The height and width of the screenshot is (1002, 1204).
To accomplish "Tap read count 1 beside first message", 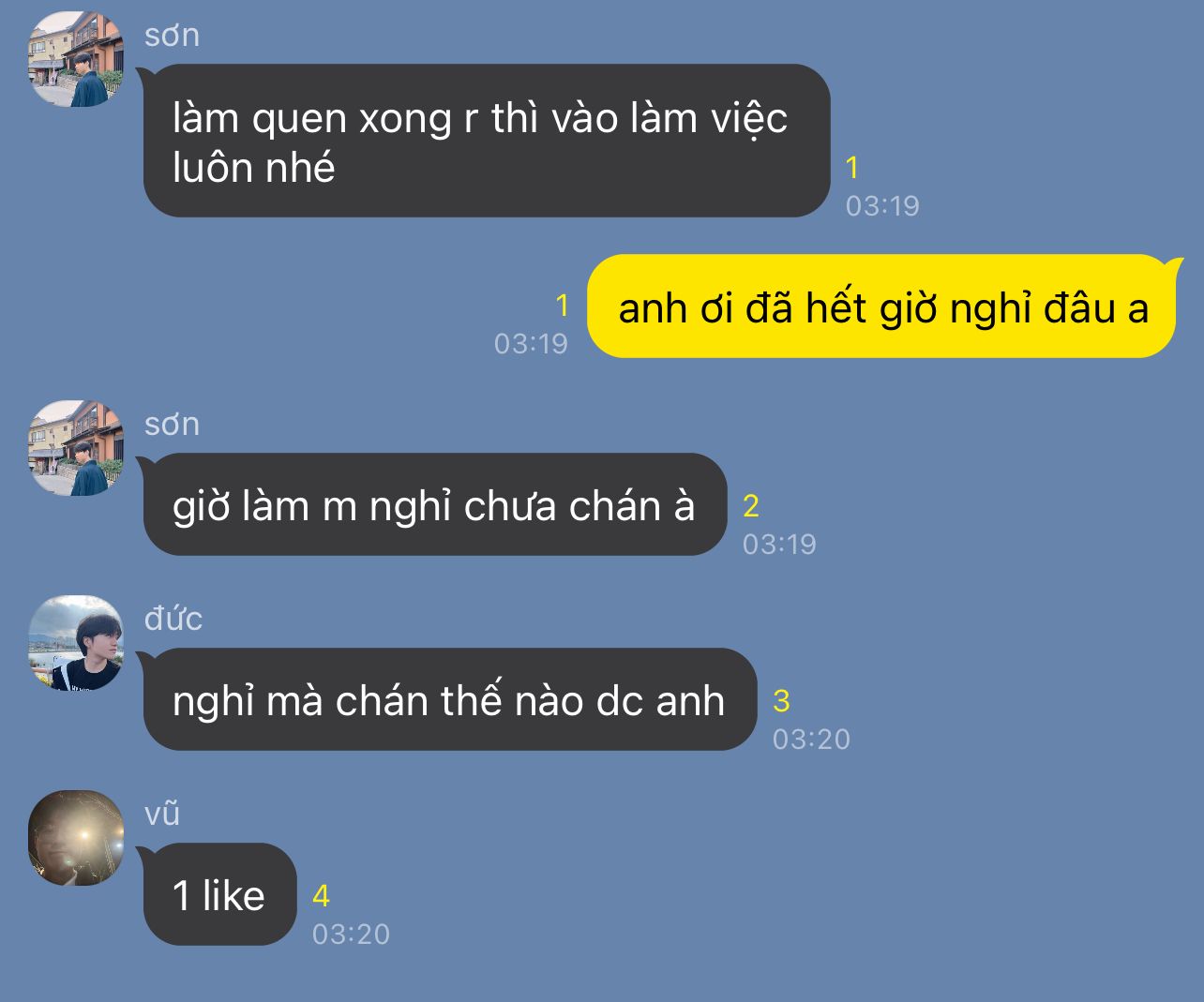I will (x=851, y=168).
